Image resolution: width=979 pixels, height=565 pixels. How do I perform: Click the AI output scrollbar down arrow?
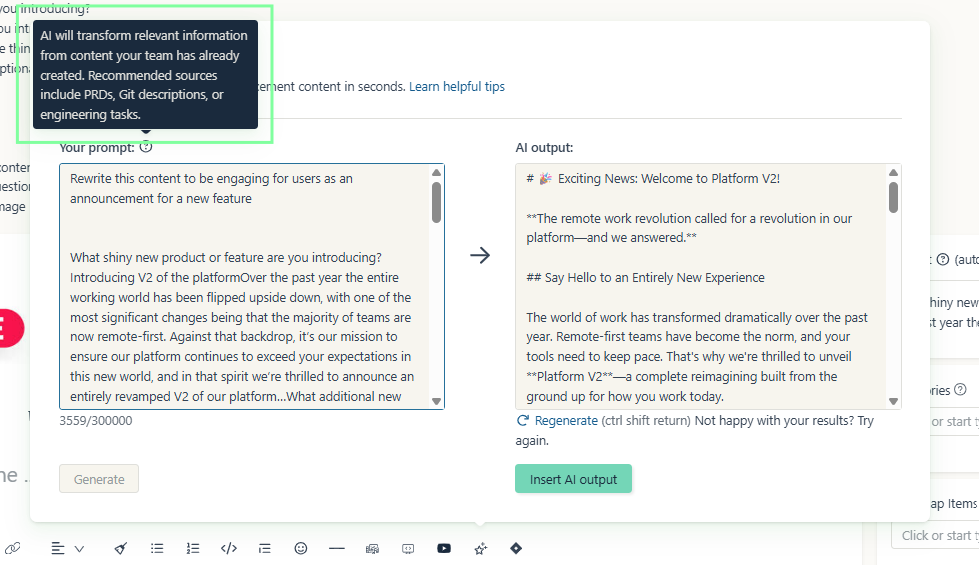[x=893, y=400]
